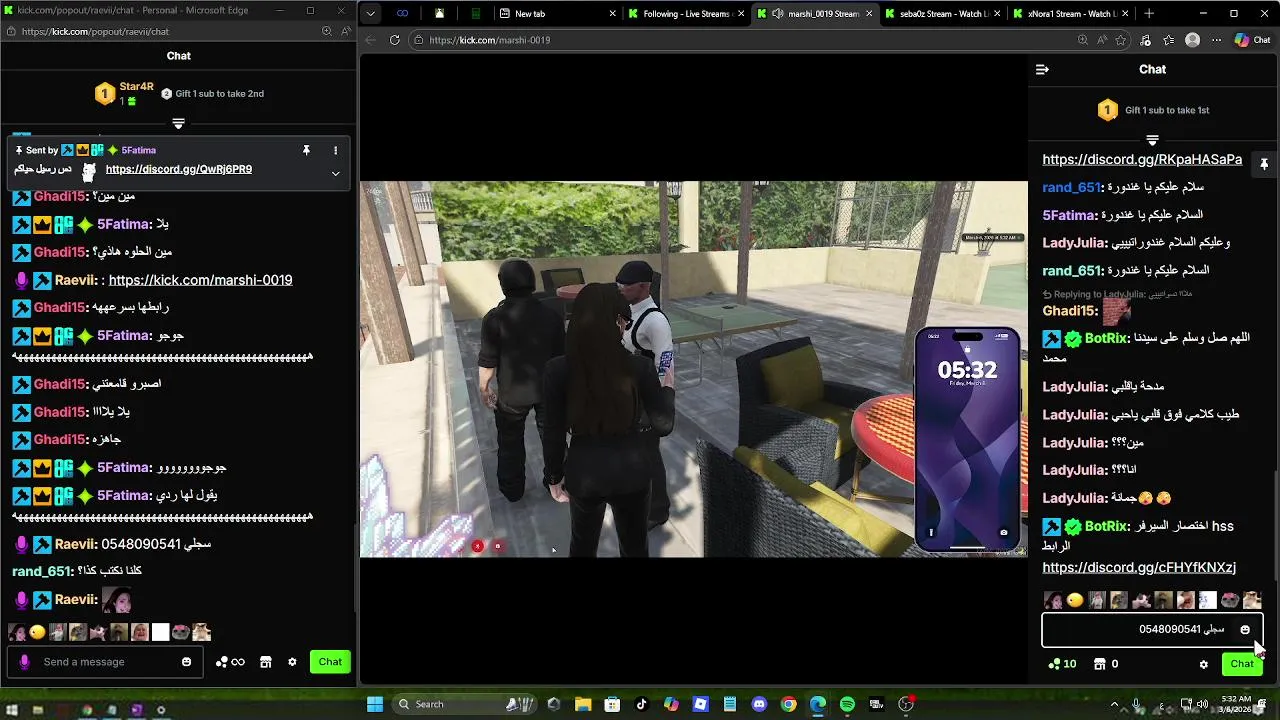Collapse leaderboard arrow in popout chat
Viewport: 1280px width, 720px height.
(178, 123)
